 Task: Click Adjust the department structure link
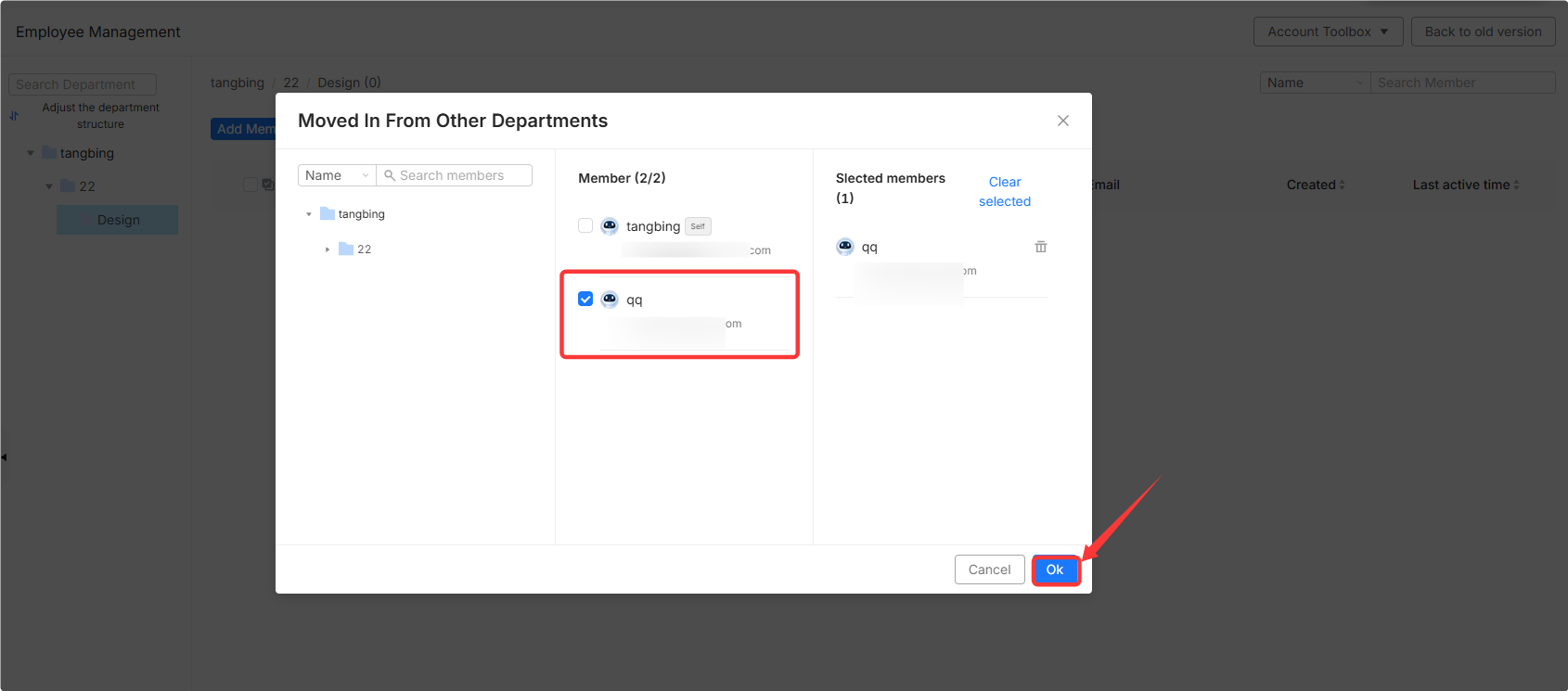[x=100, y=116]
